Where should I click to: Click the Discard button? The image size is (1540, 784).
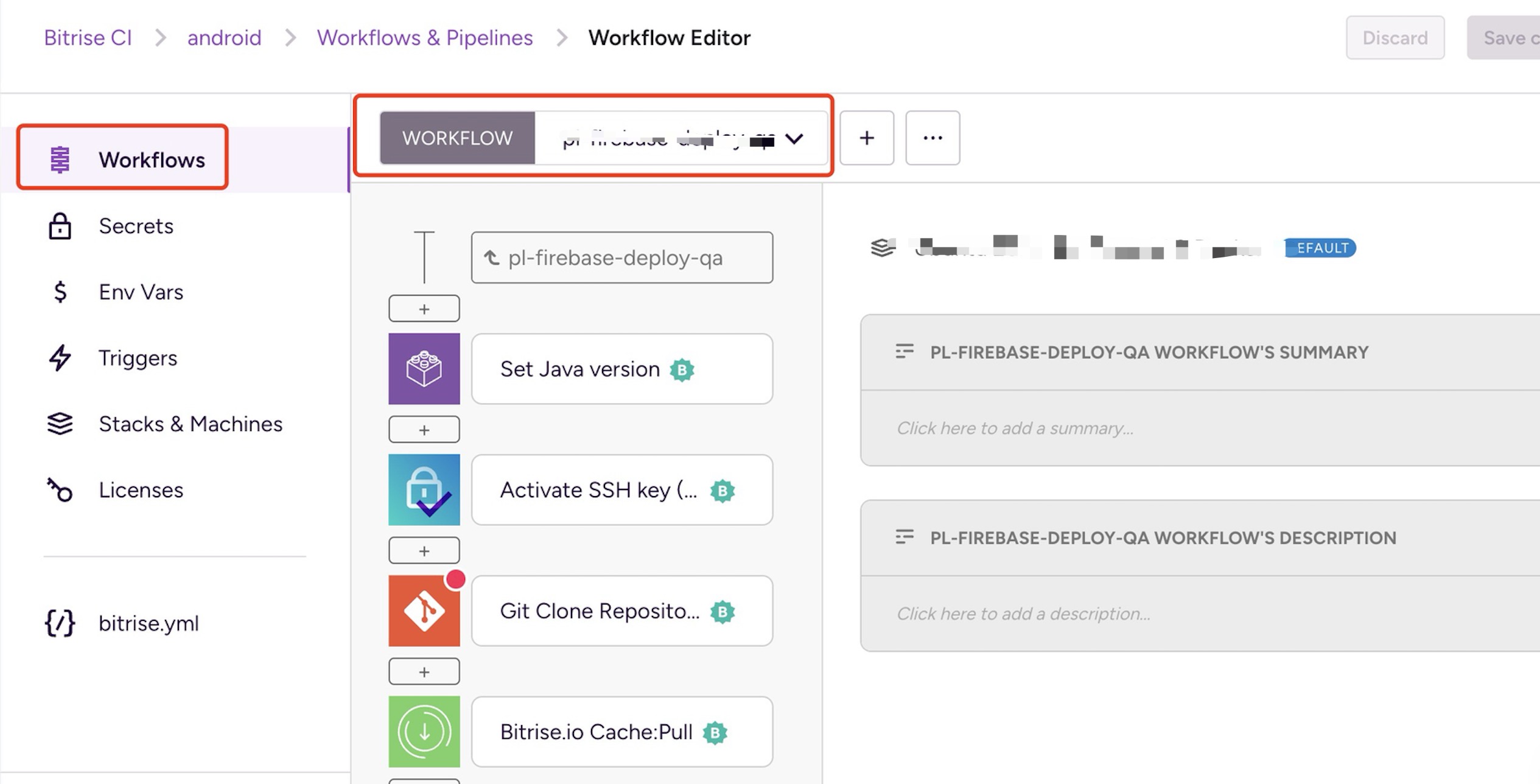tap(1395, 38)
